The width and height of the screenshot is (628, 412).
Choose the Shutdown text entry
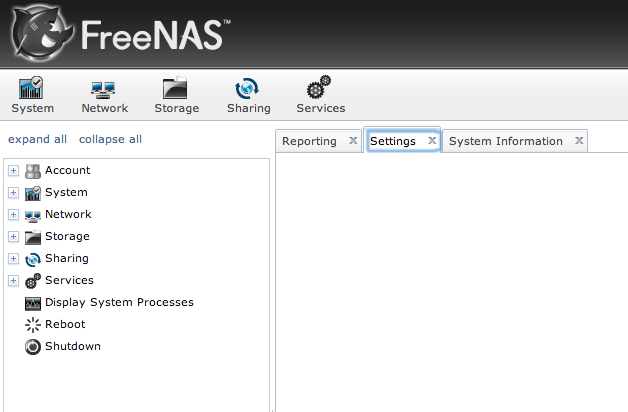click(x=72, y=346)
